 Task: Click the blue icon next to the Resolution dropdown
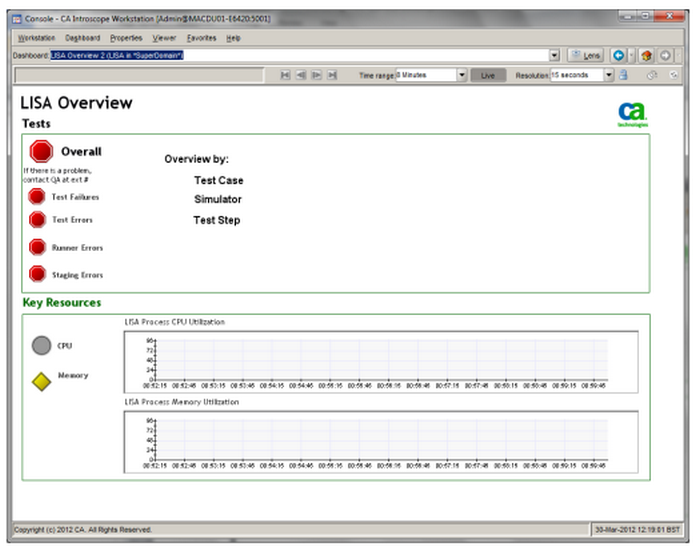click(x=623, y=75)
